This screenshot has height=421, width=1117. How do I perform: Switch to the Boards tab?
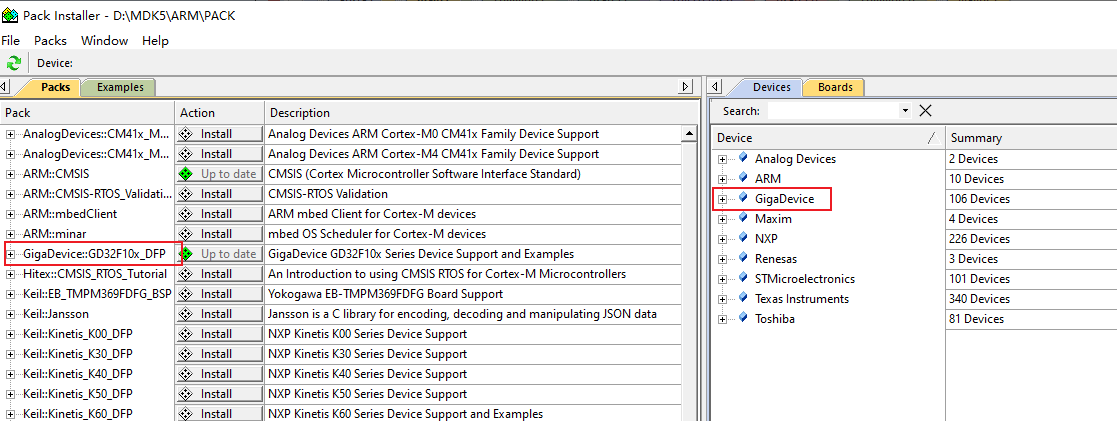835,87
